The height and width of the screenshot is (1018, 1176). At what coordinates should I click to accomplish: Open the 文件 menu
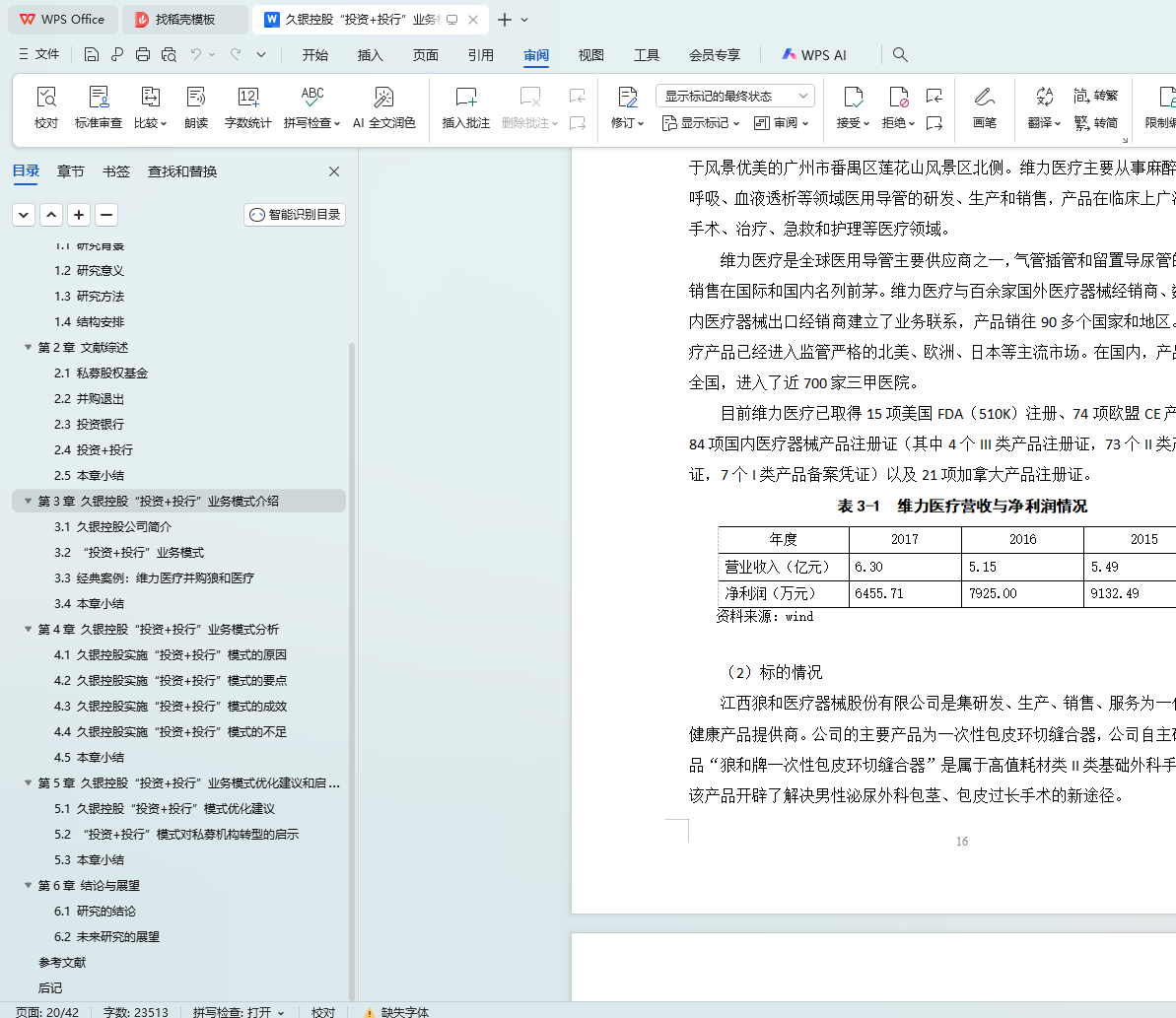click(x=39, y=54)
